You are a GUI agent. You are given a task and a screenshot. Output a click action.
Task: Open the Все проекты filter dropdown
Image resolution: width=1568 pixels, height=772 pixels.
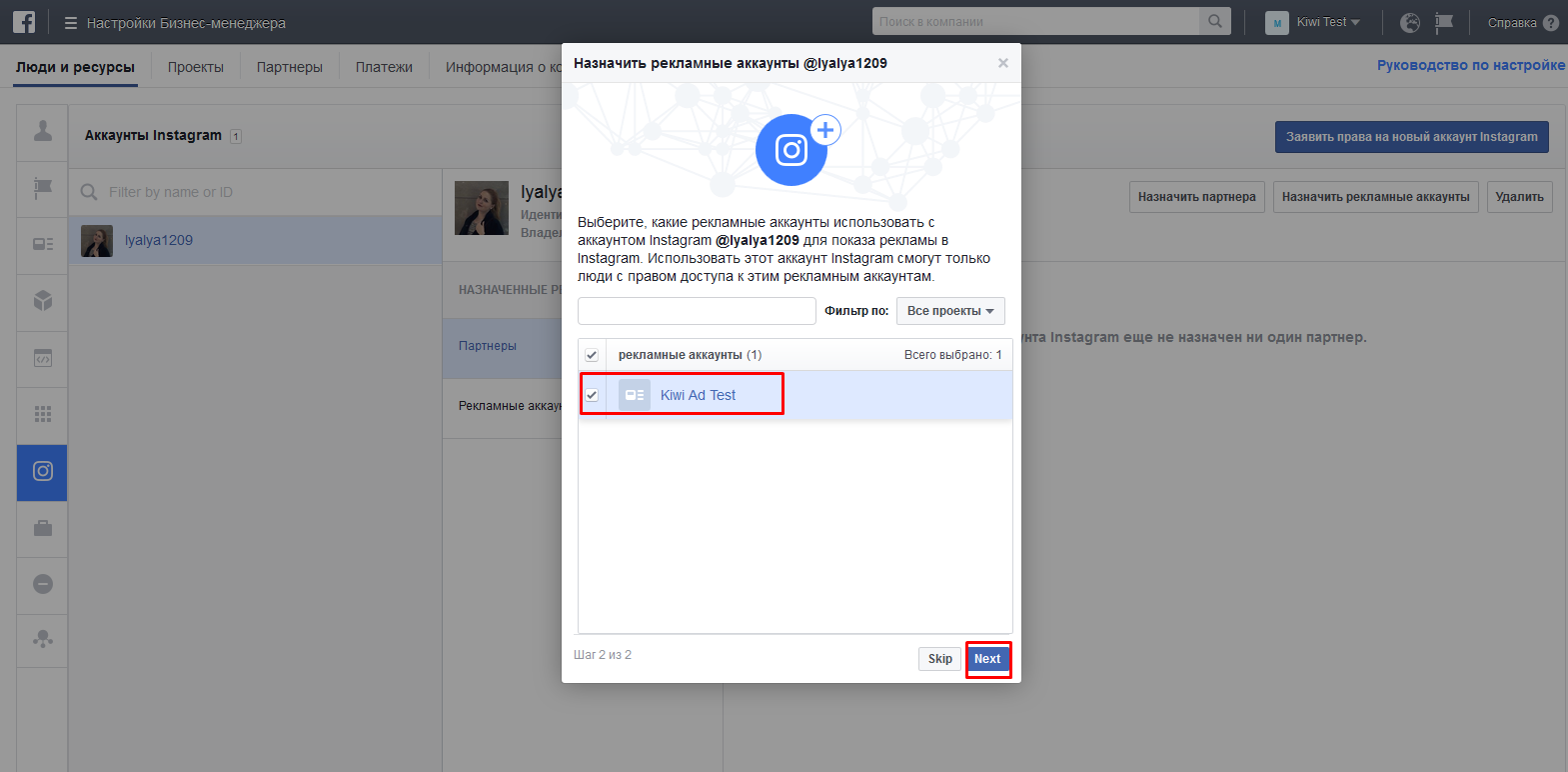point(950,311)
